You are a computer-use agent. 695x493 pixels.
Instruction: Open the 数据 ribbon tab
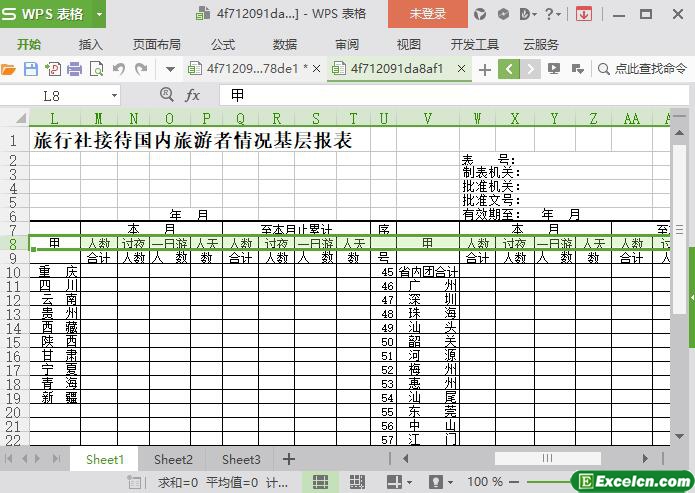pyautogui.click(x=285, y=44)
